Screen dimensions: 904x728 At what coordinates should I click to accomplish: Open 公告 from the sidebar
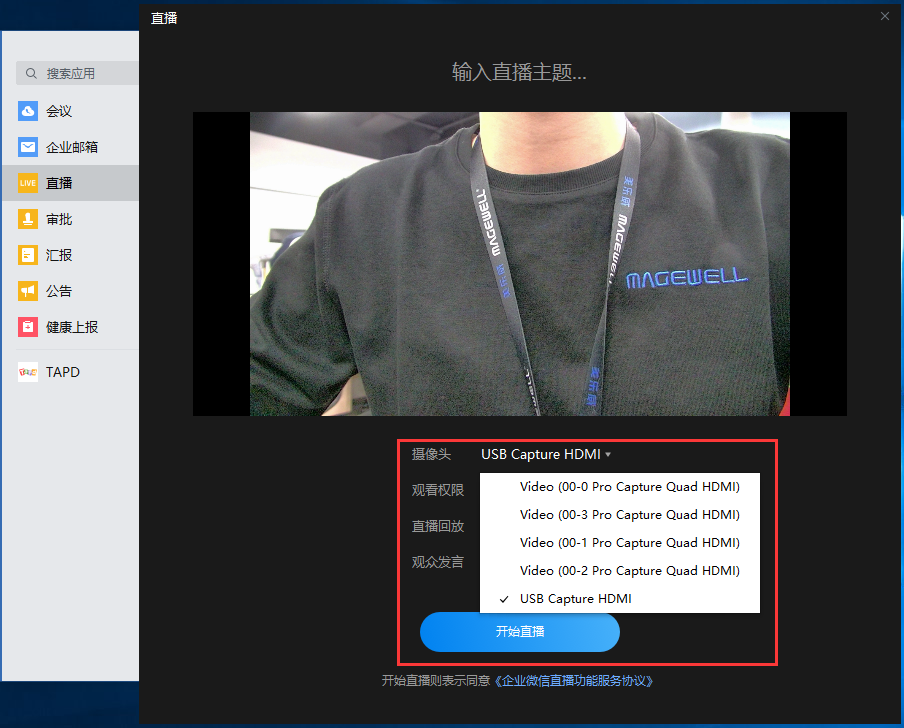[x=70, y=291]
